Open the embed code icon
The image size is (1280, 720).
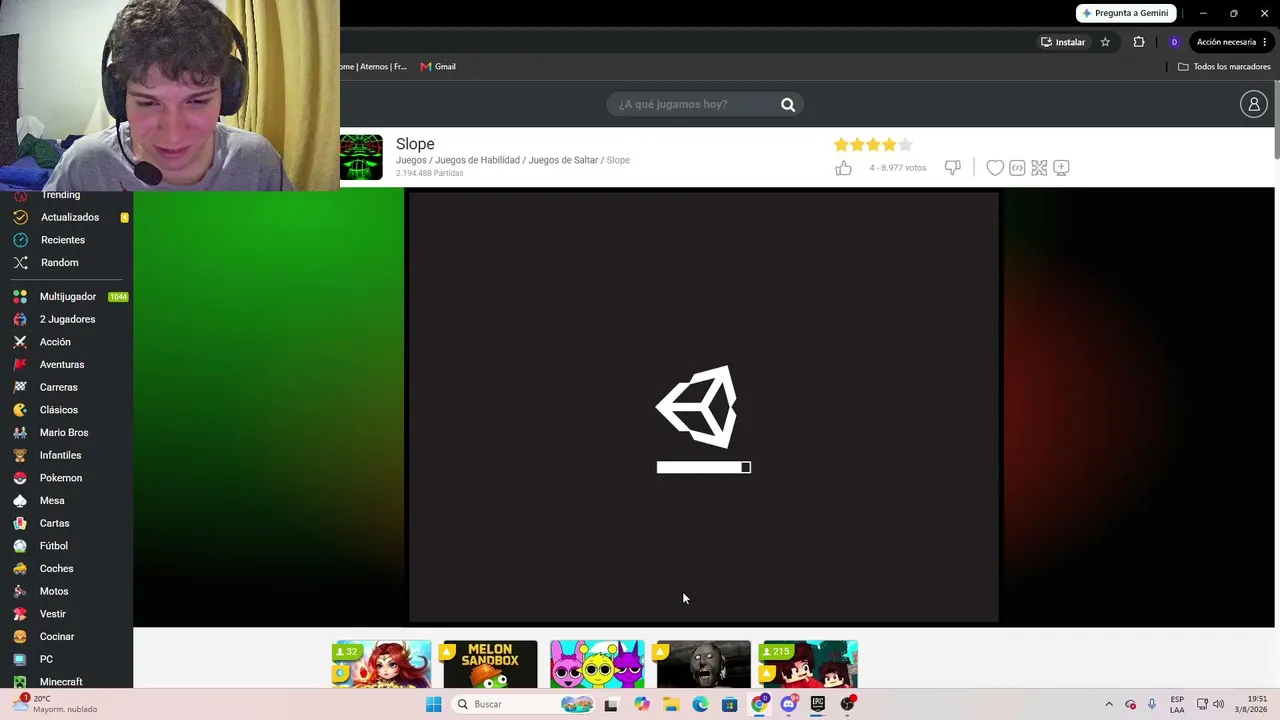tap(1017, 168)
